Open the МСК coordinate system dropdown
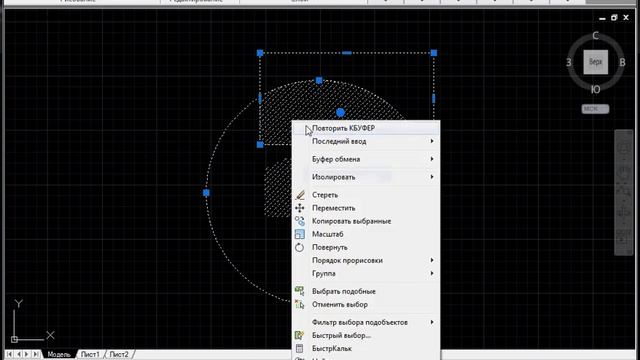 click(595, 109)
